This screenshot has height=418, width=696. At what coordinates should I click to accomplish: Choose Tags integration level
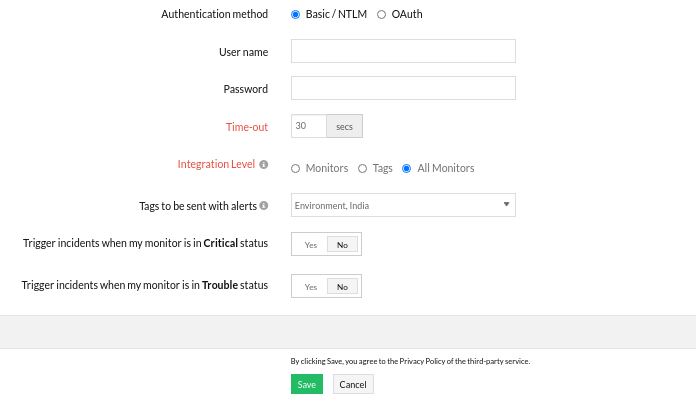point(362,169)
